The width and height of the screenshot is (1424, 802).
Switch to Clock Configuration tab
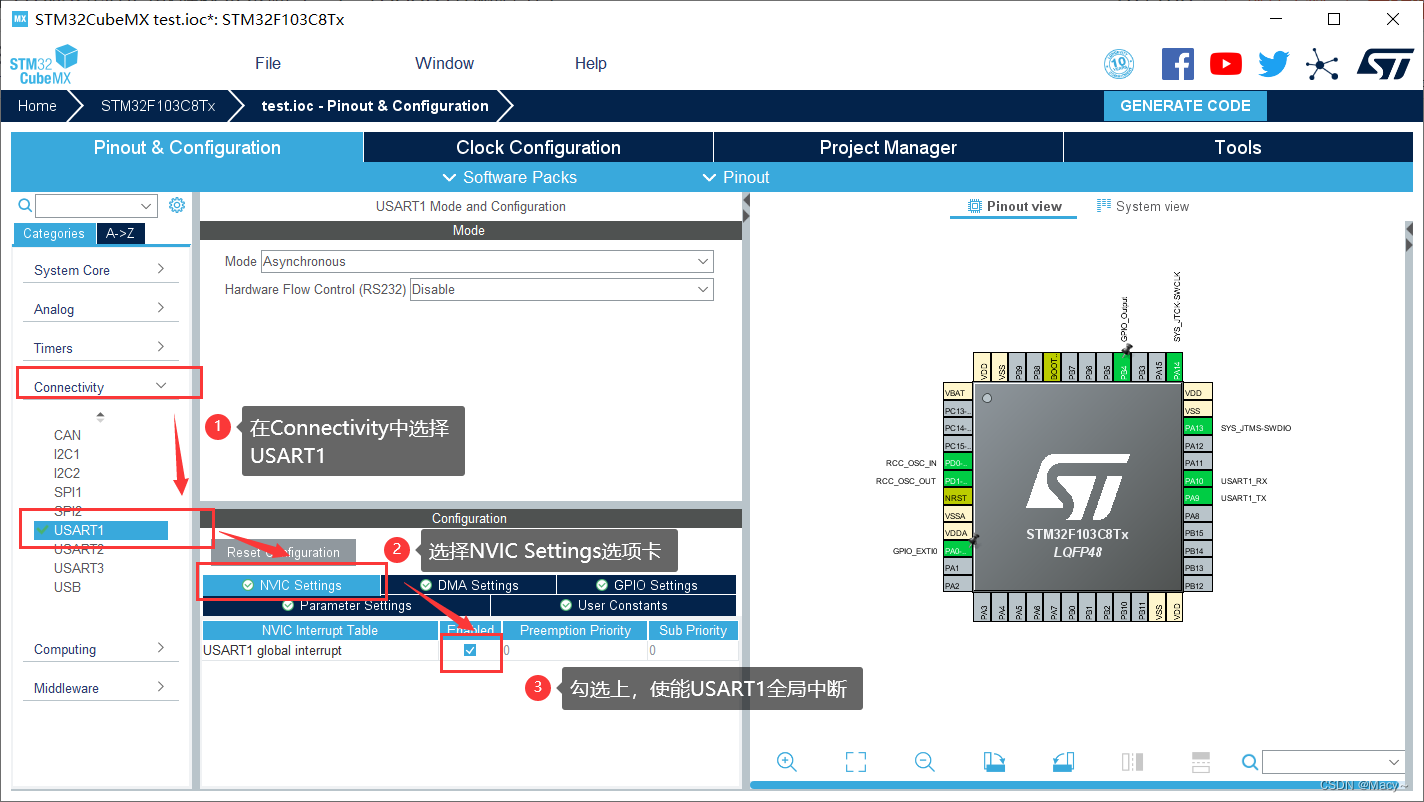[538, 147]
